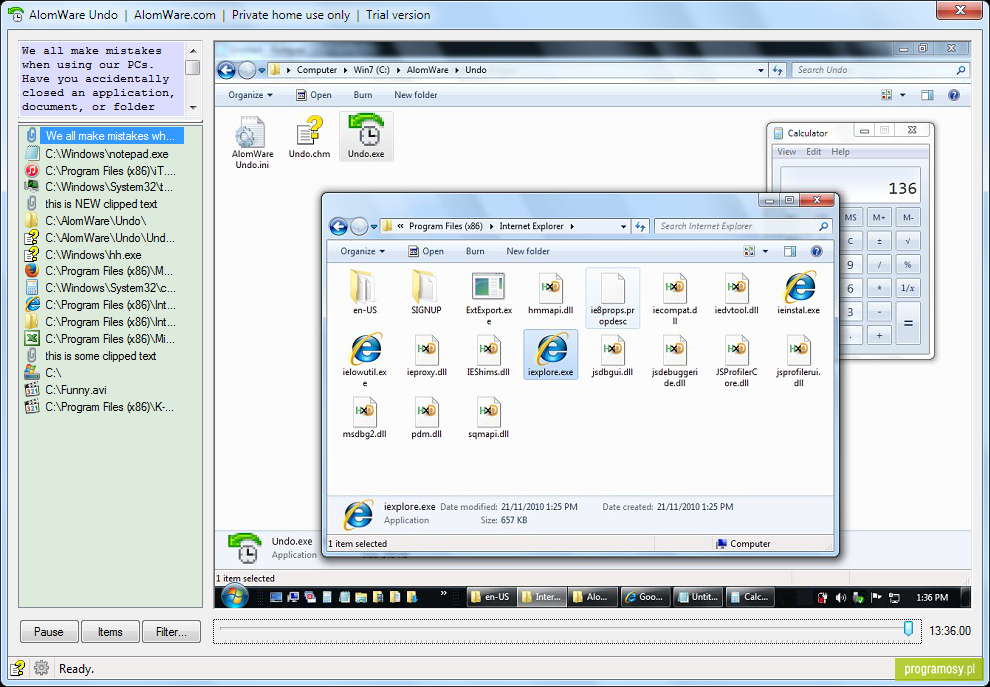Click the Search Internet Explorer field

pos(743,226)
